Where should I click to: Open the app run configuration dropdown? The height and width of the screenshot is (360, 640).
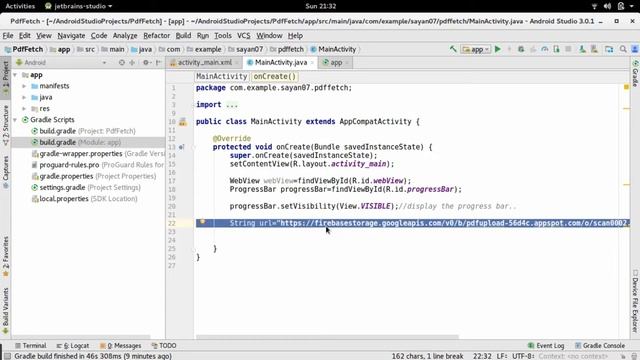pos(476,49)
